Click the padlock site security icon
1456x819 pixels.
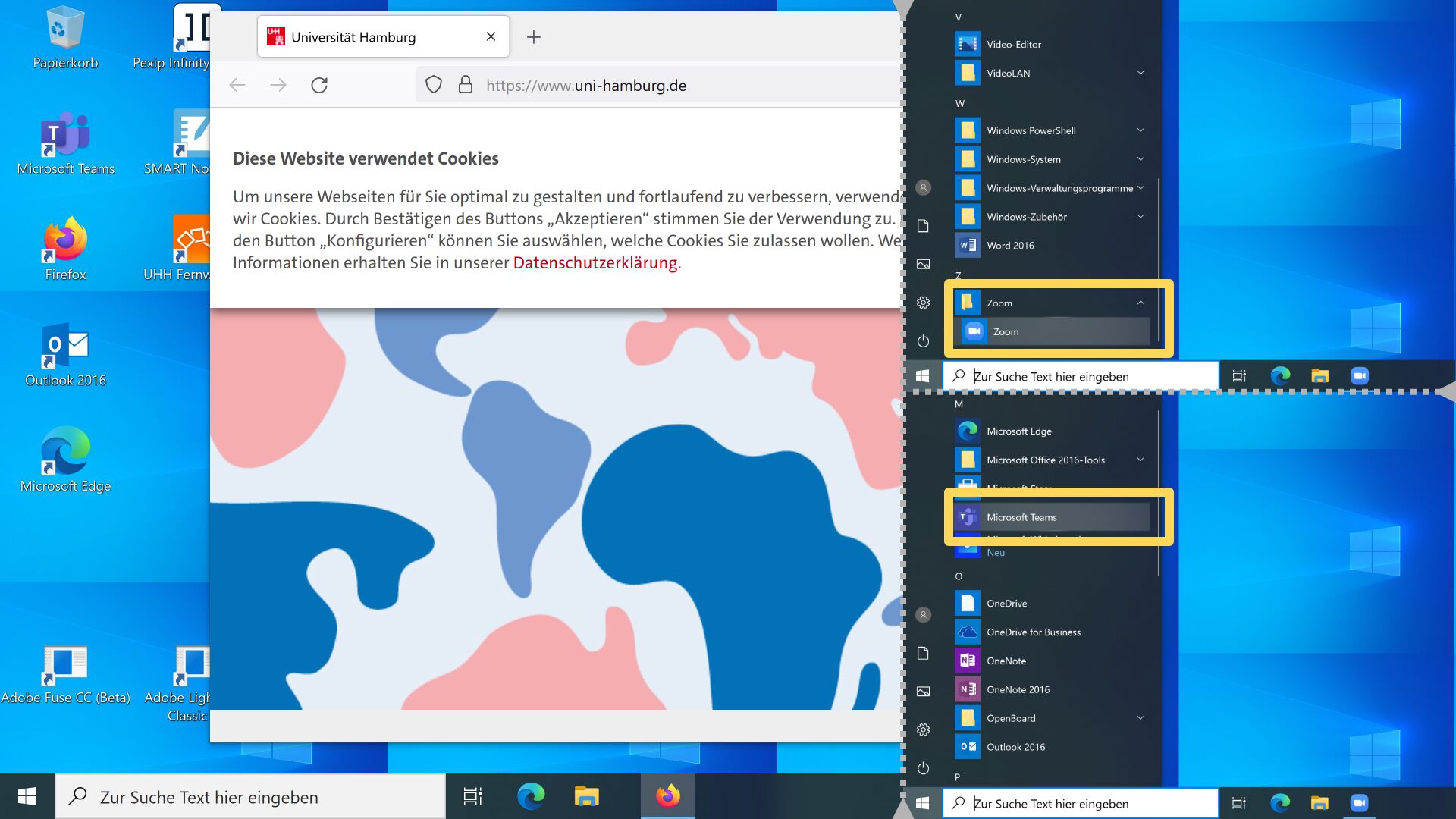(466, 85)
